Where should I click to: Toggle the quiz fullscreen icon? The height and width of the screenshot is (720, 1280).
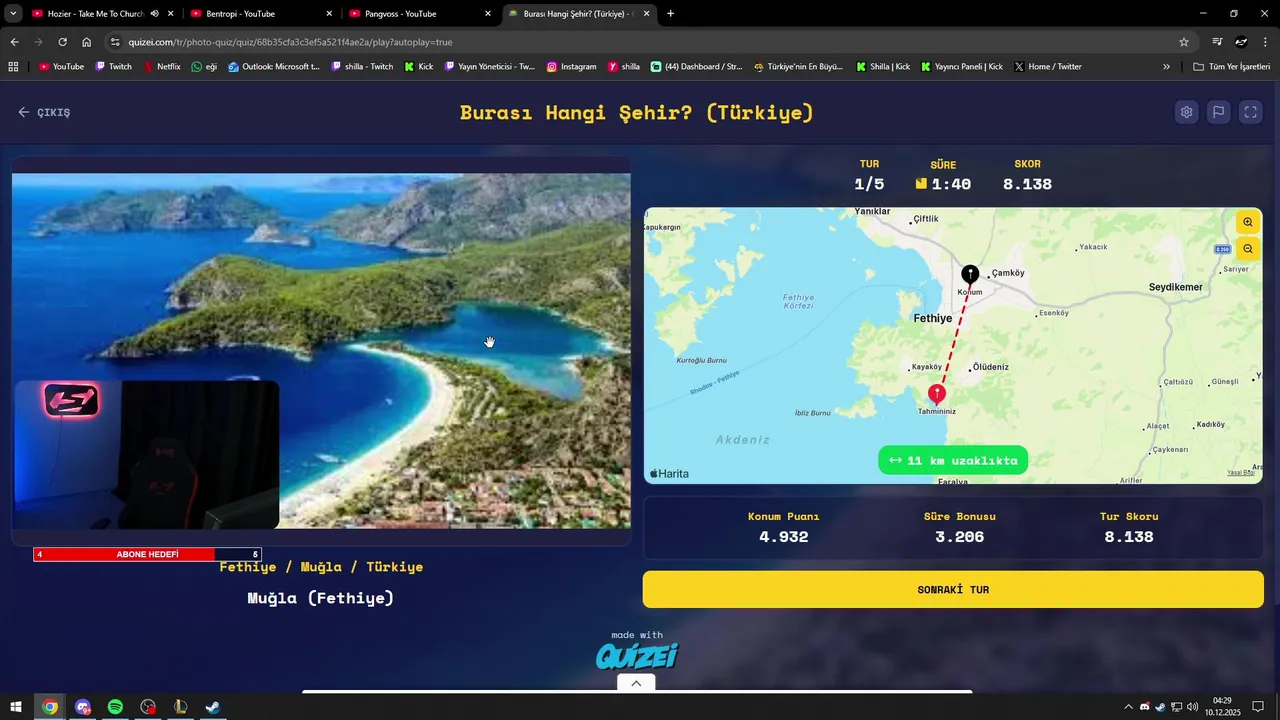(1250, 112)
